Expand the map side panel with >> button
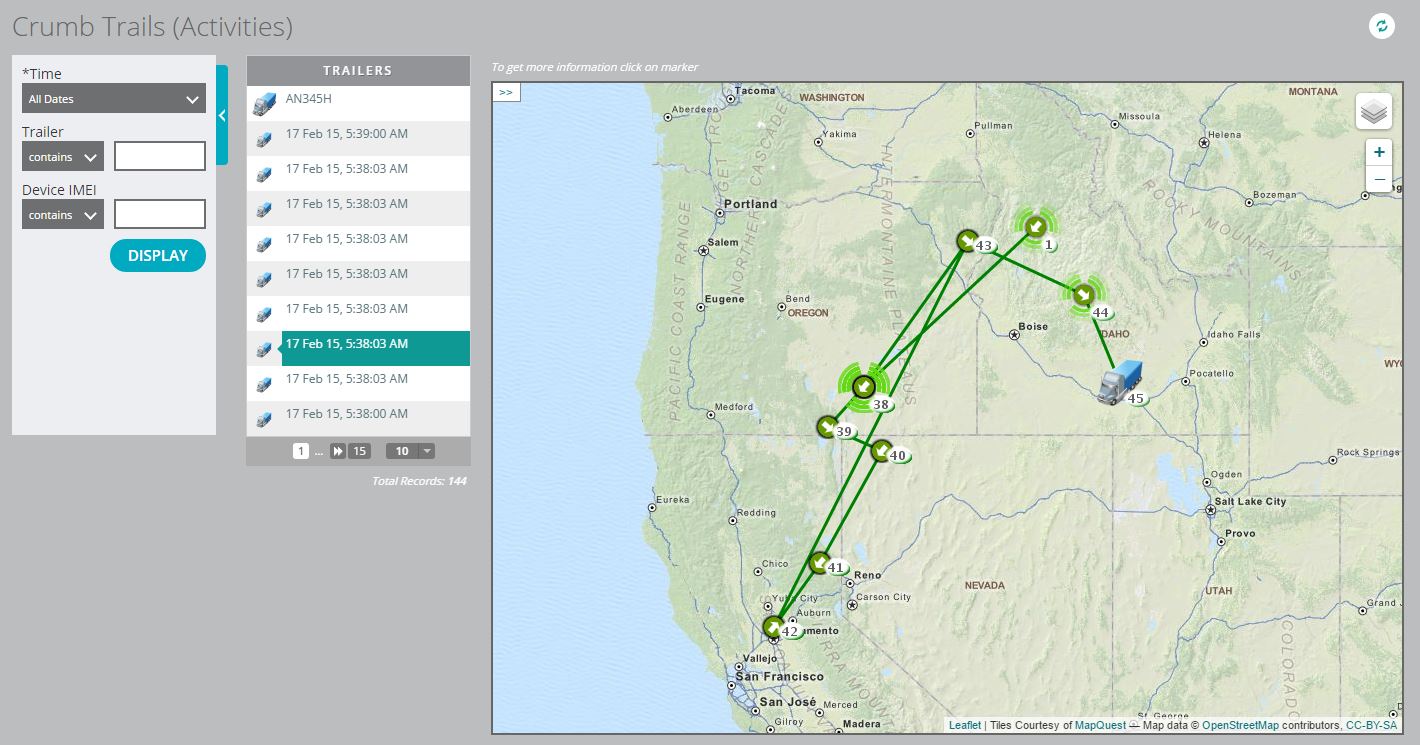 [506, 92]
